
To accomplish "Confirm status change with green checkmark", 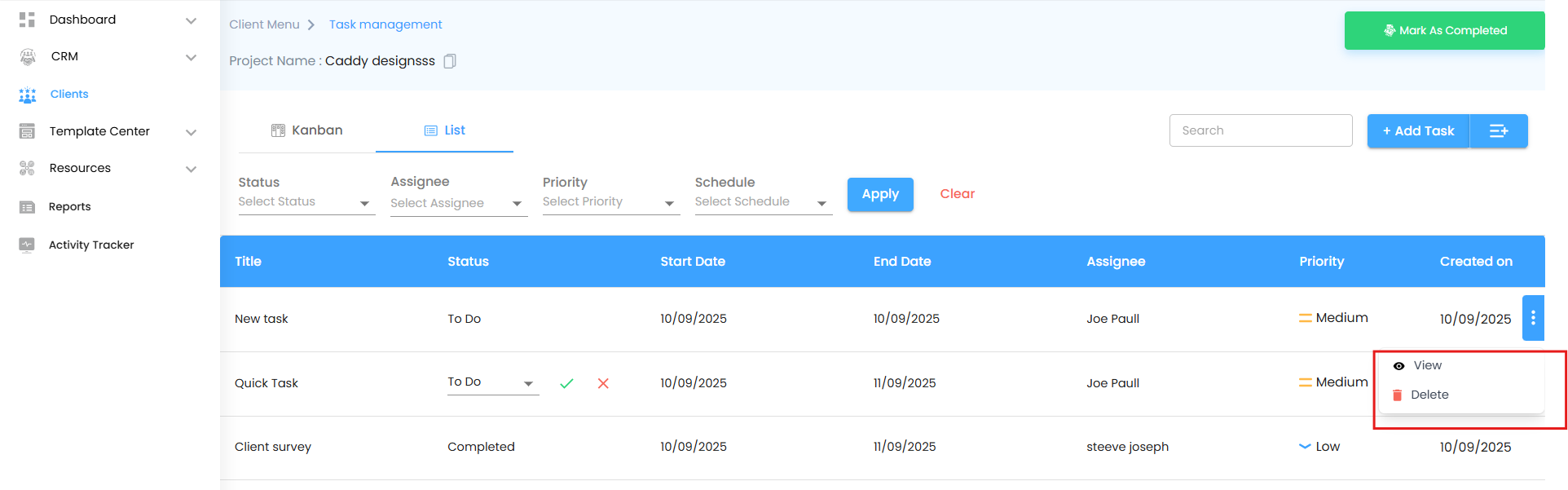I will 566,383.
